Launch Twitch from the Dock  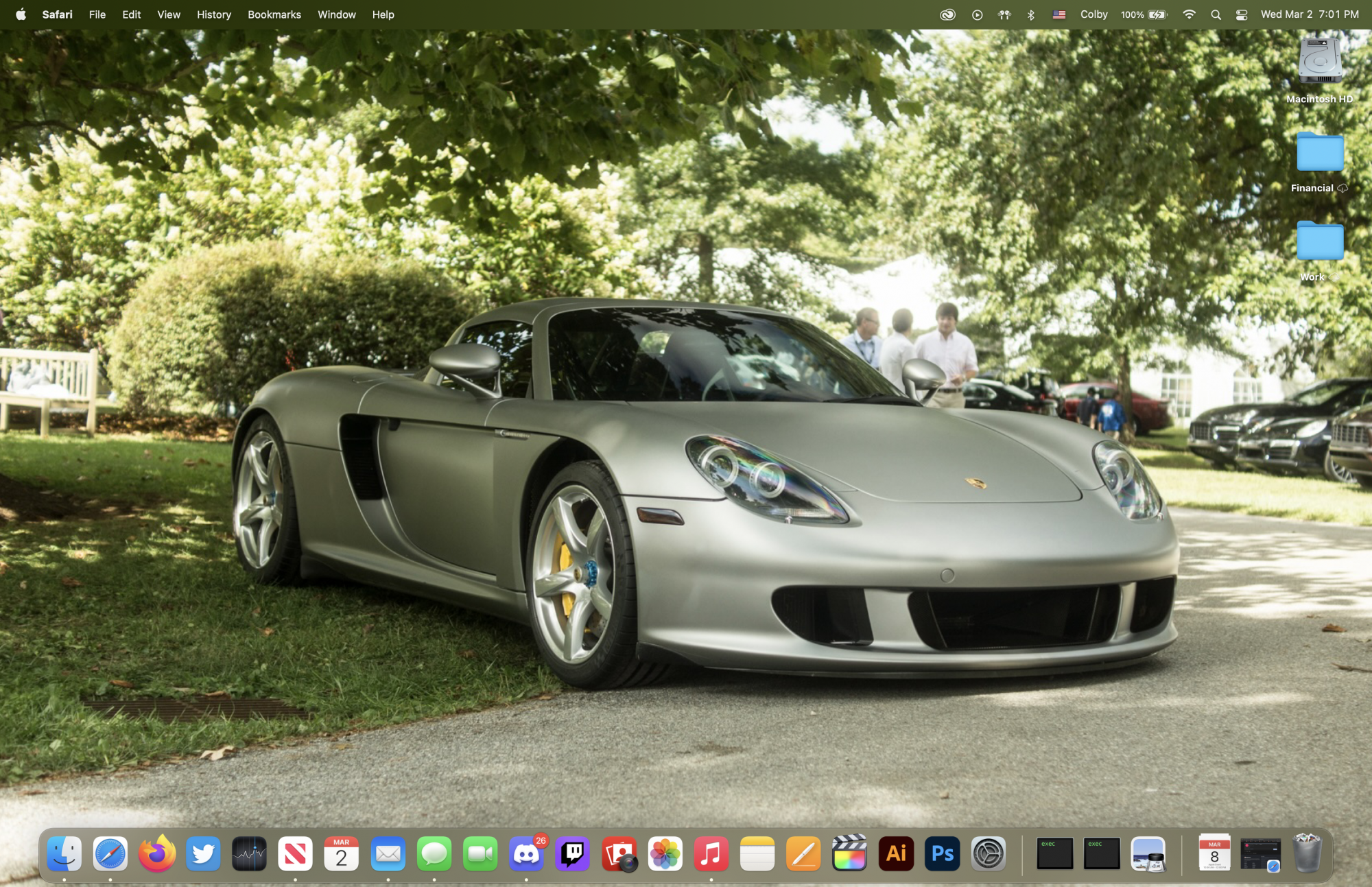tap(573, 854)
